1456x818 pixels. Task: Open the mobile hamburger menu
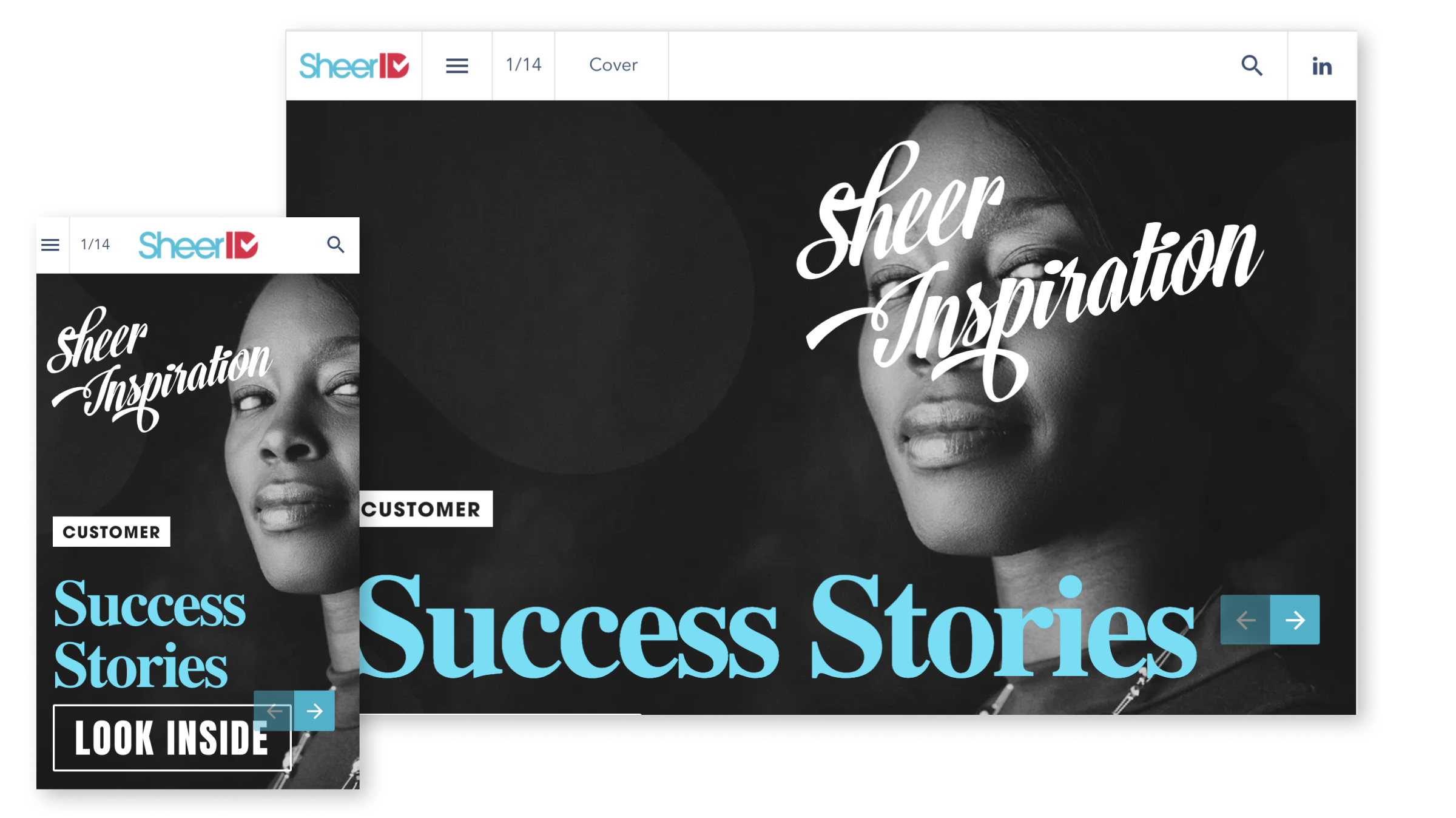tap(50, 245)
